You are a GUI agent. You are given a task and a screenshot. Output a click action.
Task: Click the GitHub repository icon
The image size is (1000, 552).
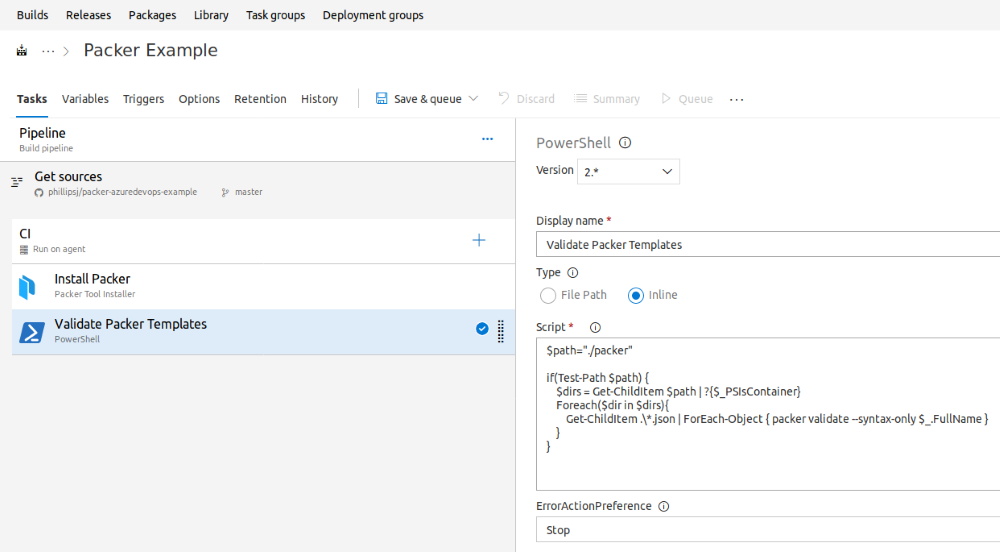coord(39,192)
